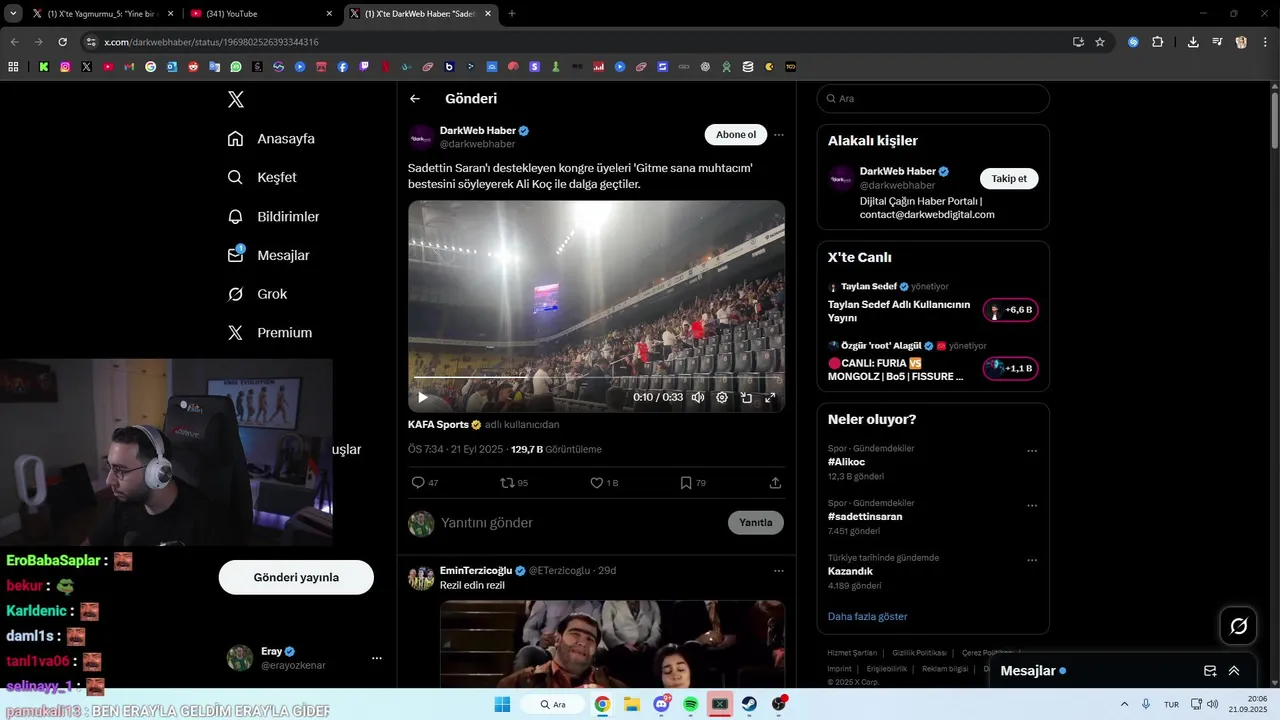The image size is (1280, 720).
Task: Open Spotify from the taskbar
Action: tap(690, 704)
